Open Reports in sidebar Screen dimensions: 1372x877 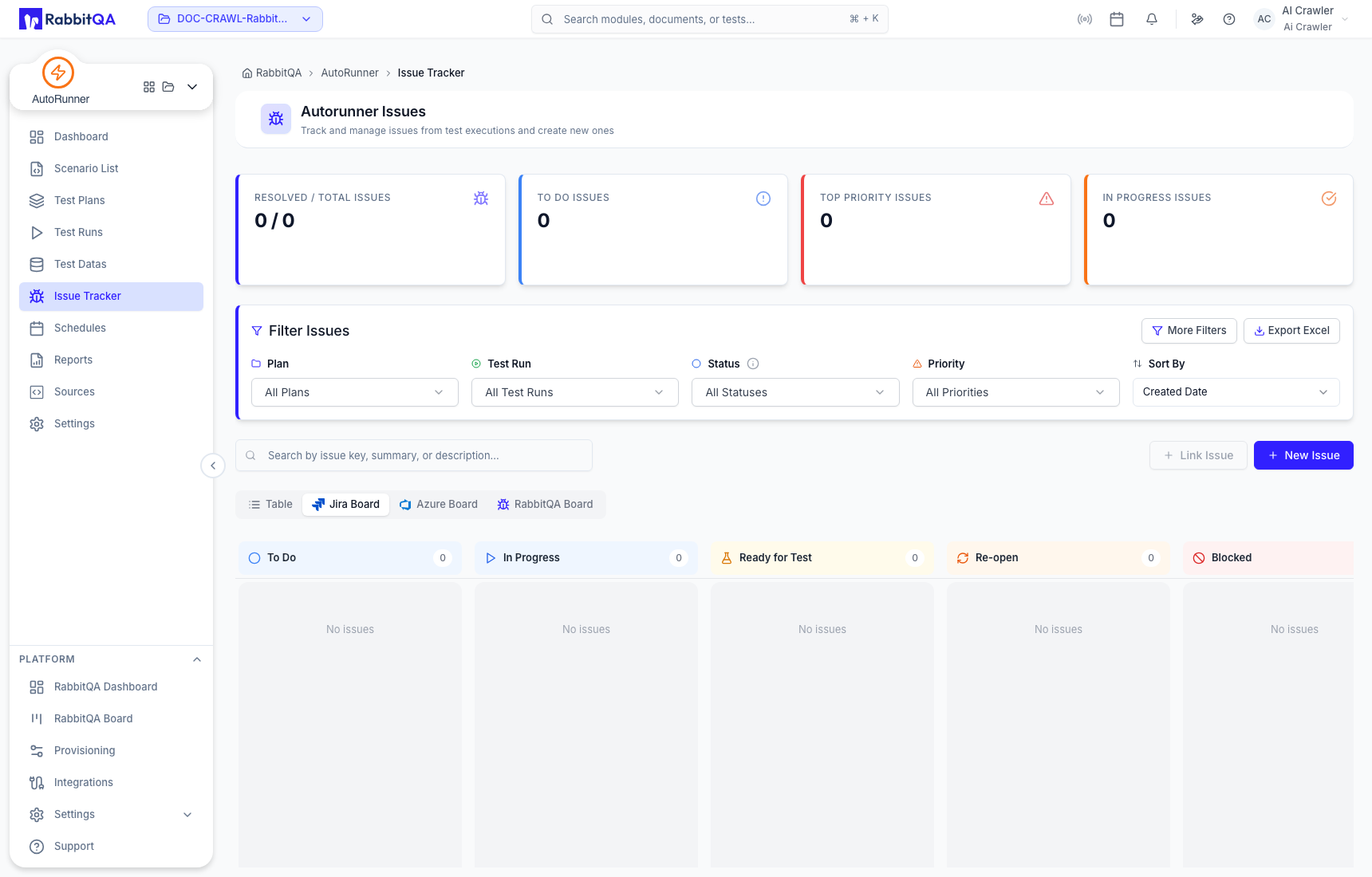point(111,360)
